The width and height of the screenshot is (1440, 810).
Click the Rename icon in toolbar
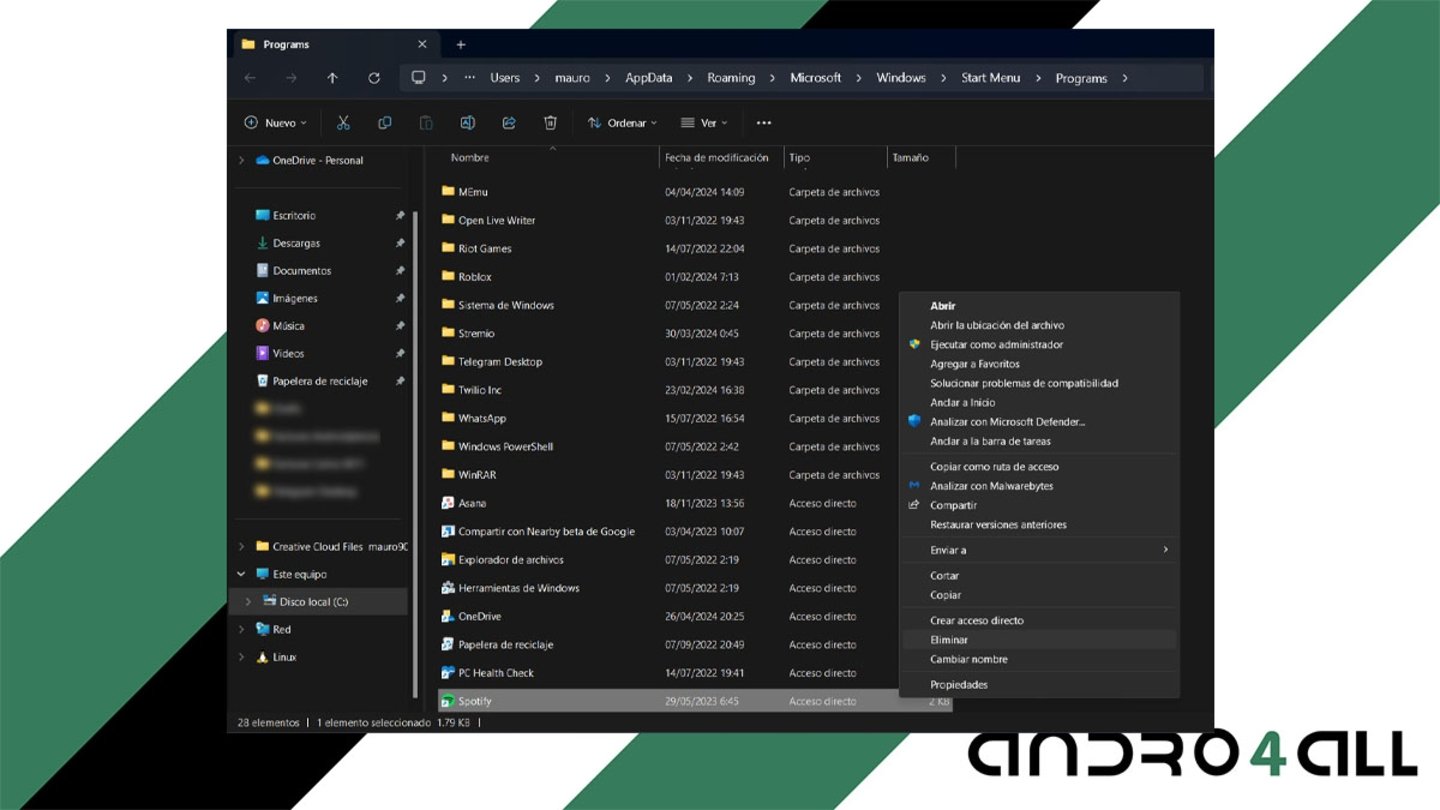tap(467, 123)
